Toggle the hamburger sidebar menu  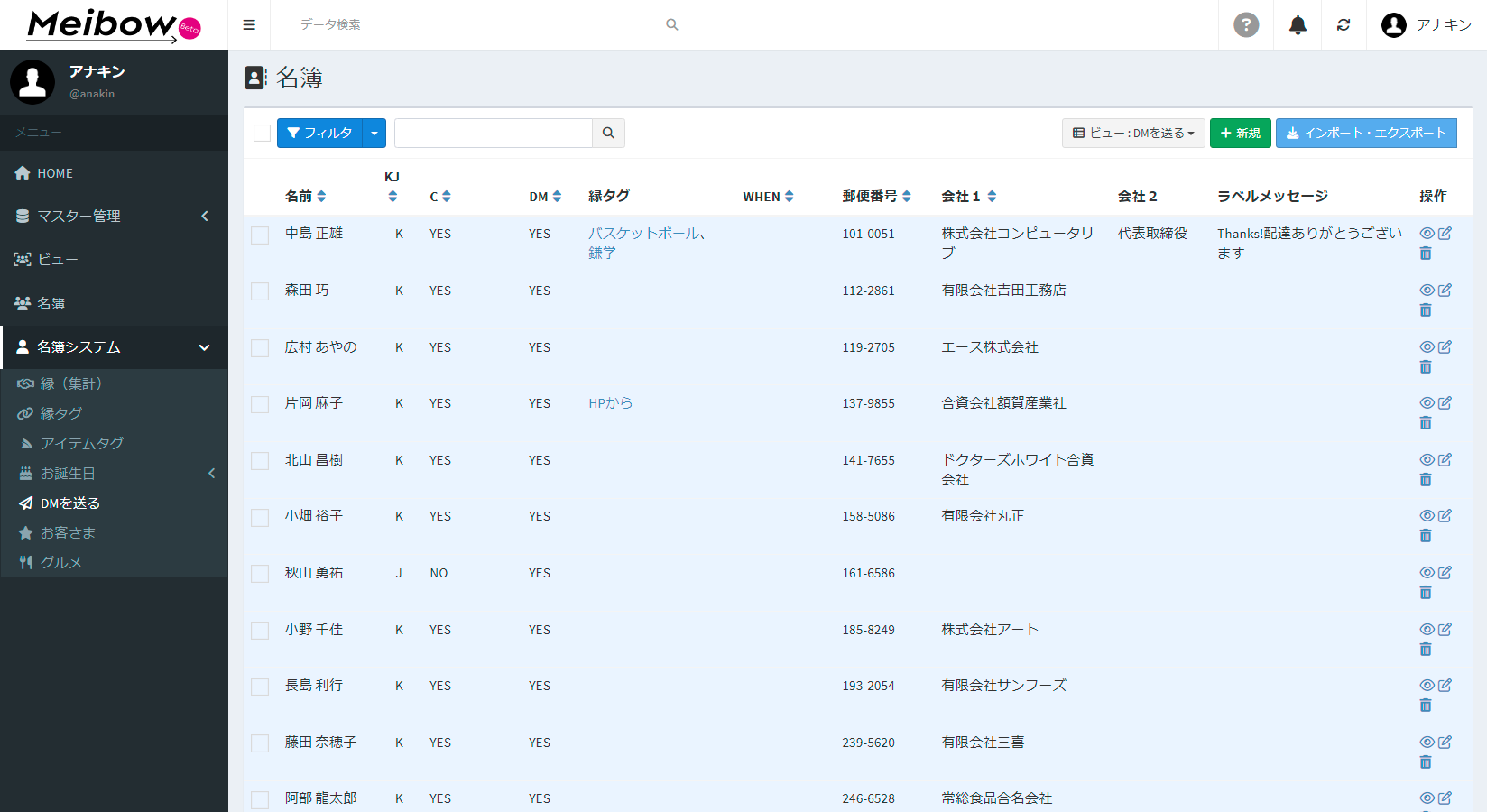[249, 25]
